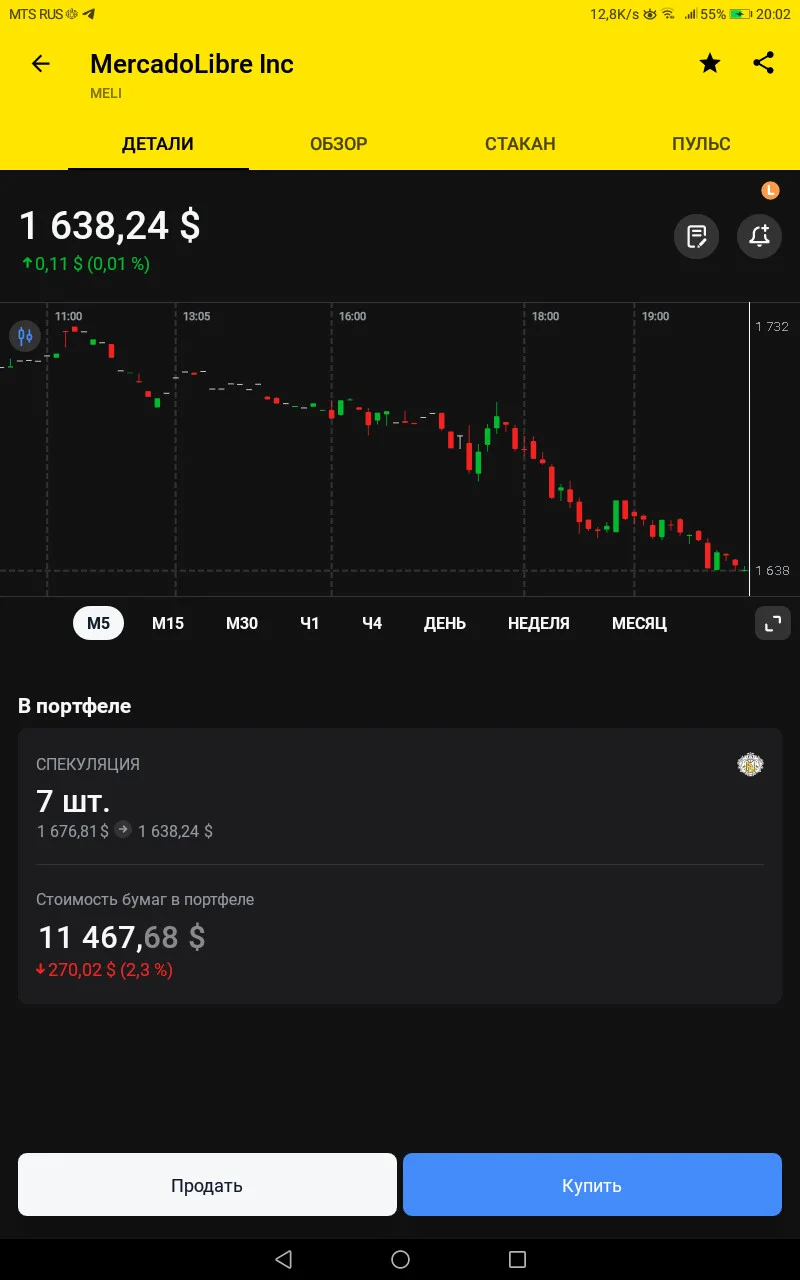Image resolution: width=800 pixels, height=1280 pixels.
Task: Open the ПУЛЬС tab
Action: (701, 144)
